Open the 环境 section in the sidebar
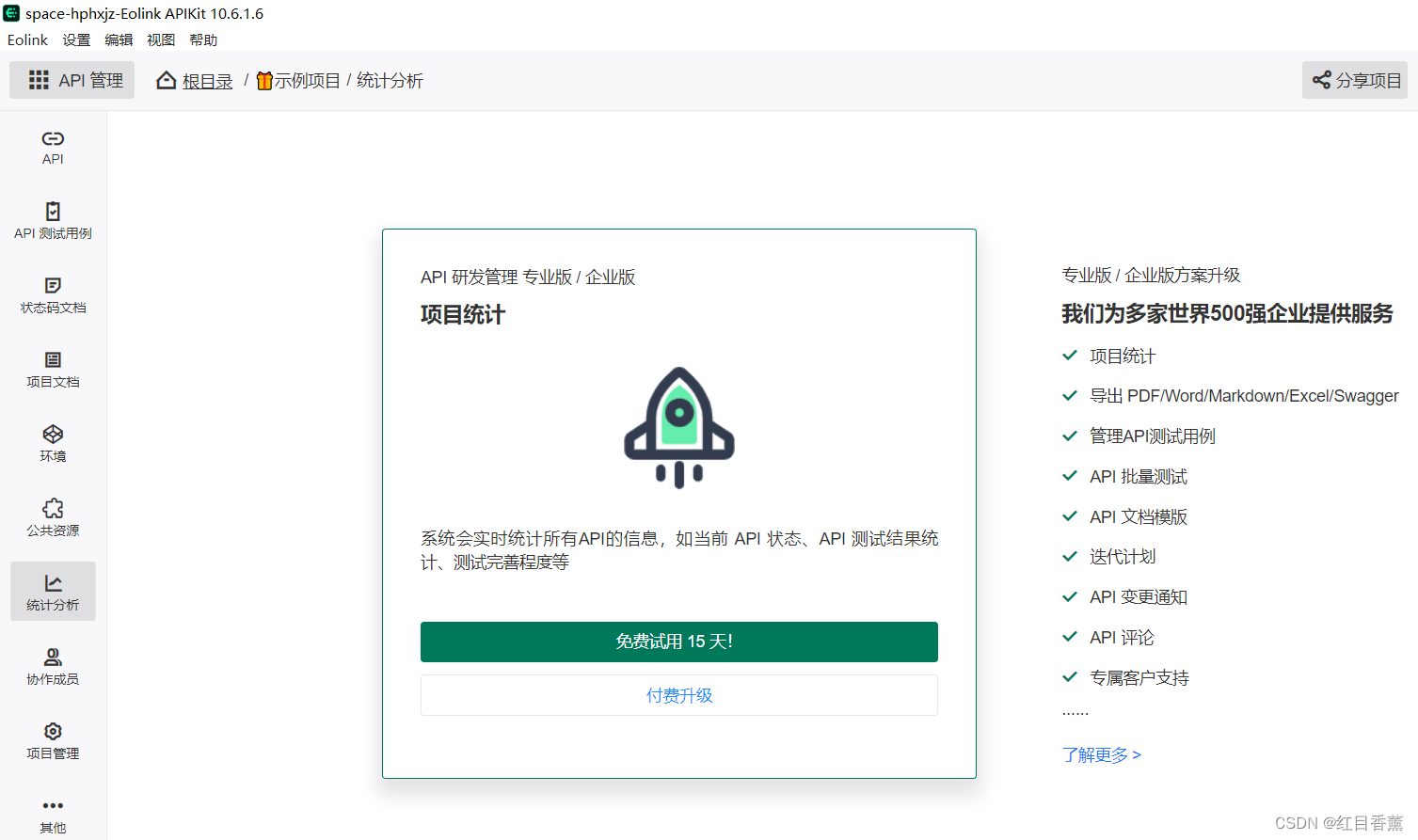 tap(53, 444)
